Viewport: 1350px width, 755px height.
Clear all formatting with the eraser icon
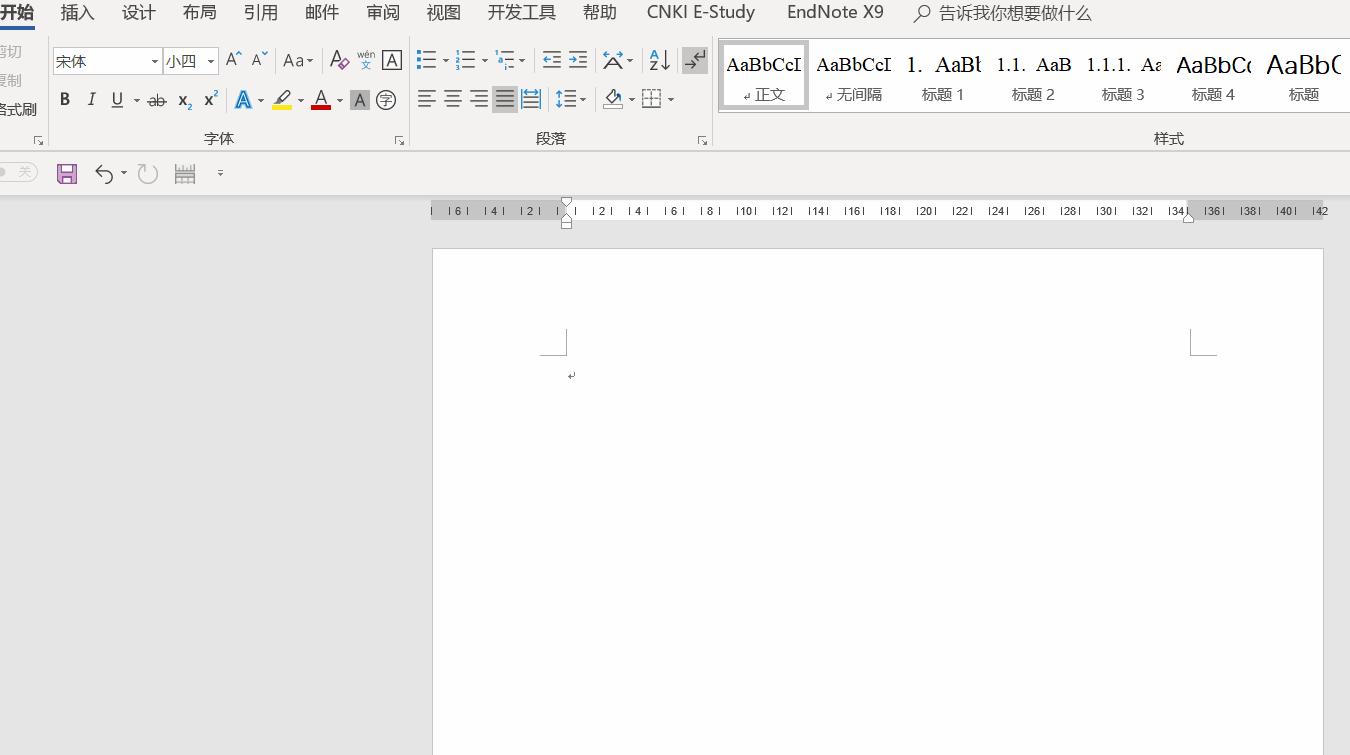tap(339, 60)
